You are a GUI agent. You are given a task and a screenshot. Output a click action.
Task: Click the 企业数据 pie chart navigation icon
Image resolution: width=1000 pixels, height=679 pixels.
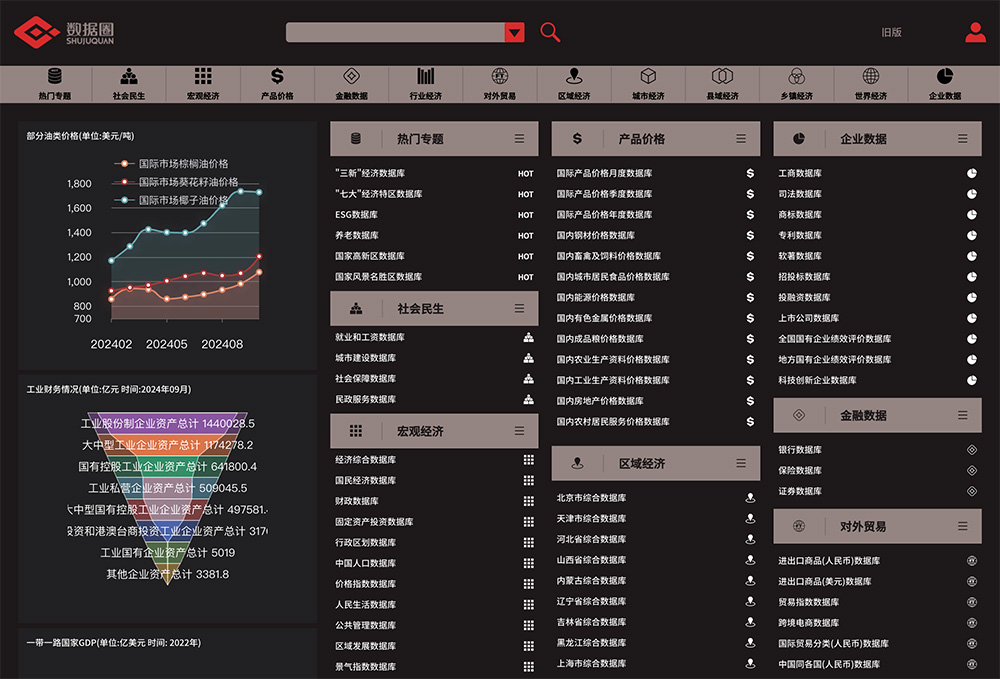pos(944,77)
